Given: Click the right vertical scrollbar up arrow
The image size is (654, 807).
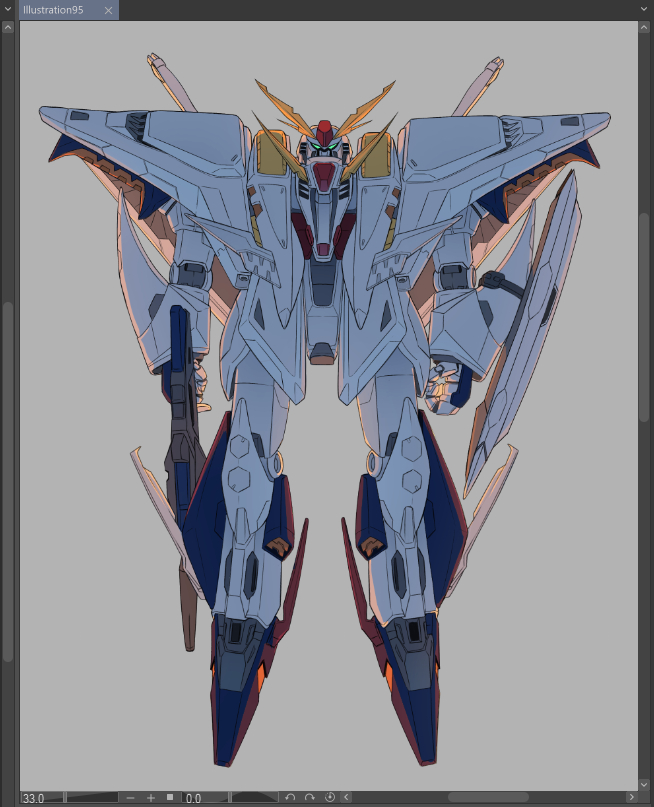Looking at the screenshot, I should 645,27.
